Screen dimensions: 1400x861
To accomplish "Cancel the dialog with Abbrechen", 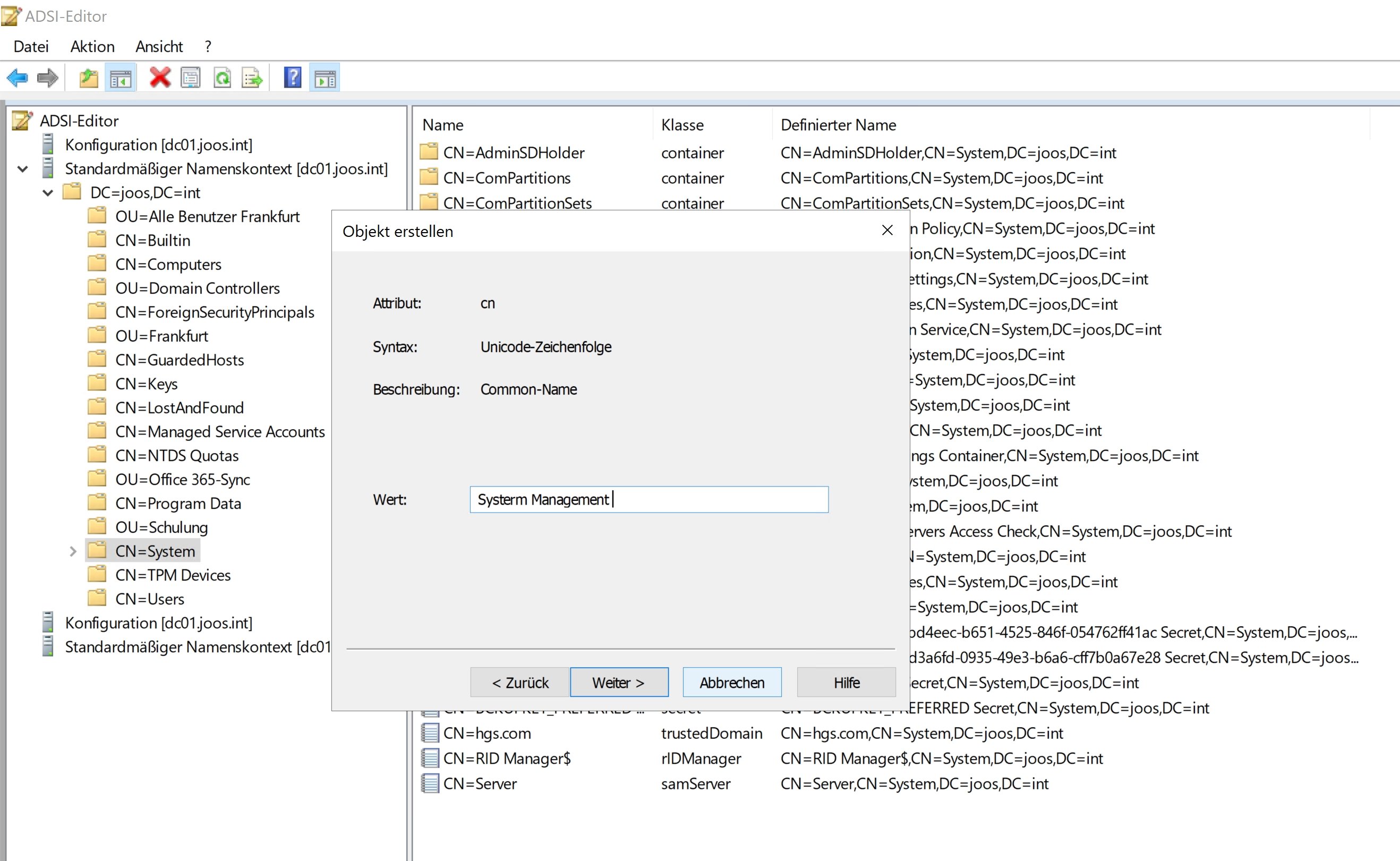I will click(x=731, y=681).
